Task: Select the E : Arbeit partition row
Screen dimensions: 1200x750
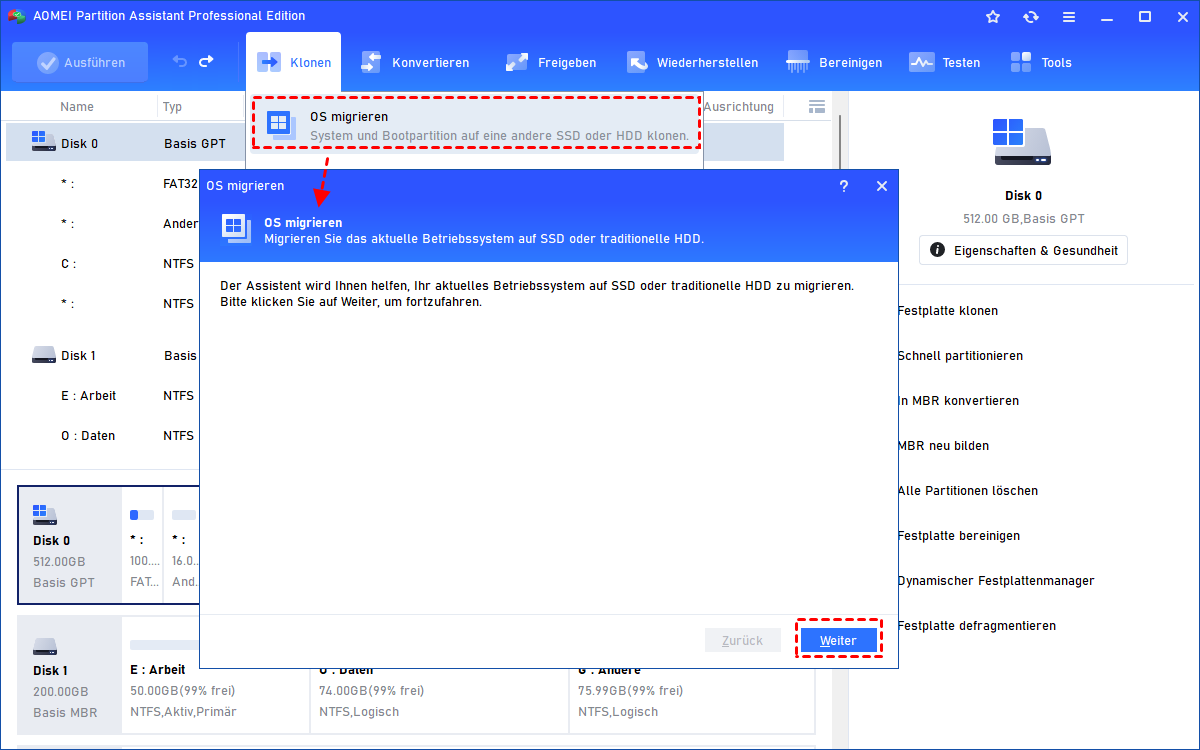Action: pos(103,395)
